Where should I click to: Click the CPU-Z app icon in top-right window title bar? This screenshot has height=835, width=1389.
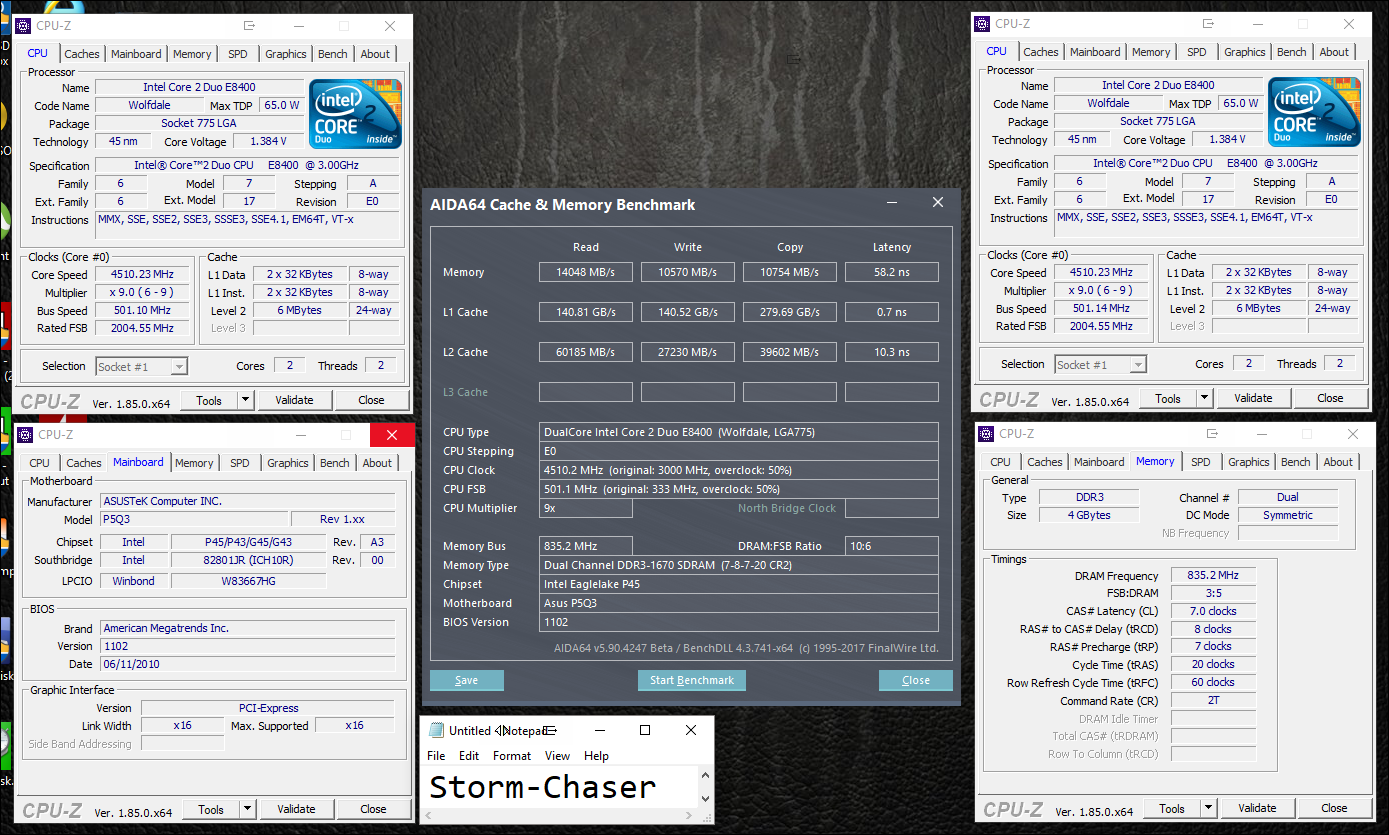click(x=982, y=24)
